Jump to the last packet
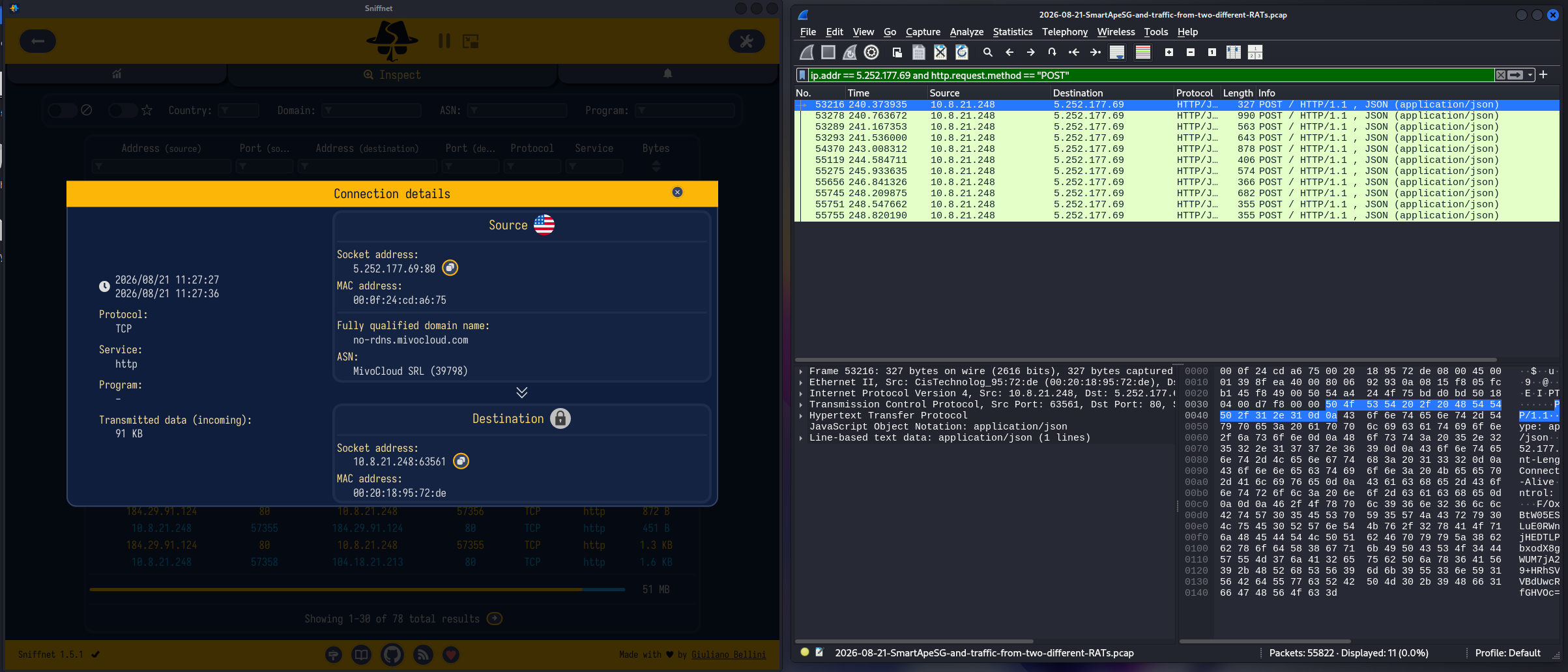Screen dimensions: 1568x672 coord(1096,52)
